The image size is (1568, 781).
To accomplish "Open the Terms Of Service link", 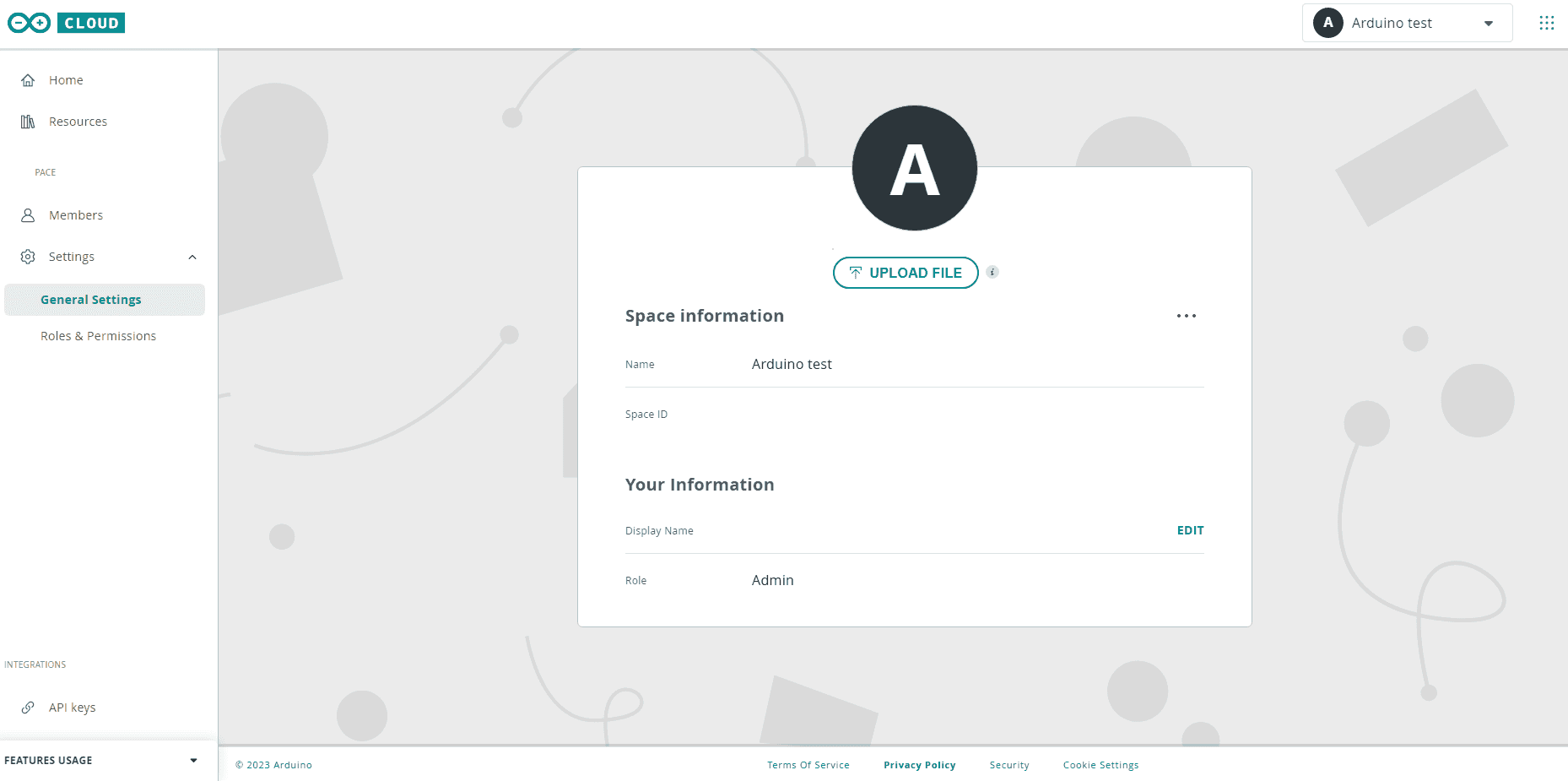I will pyautogui.click(x=808, y=765).
